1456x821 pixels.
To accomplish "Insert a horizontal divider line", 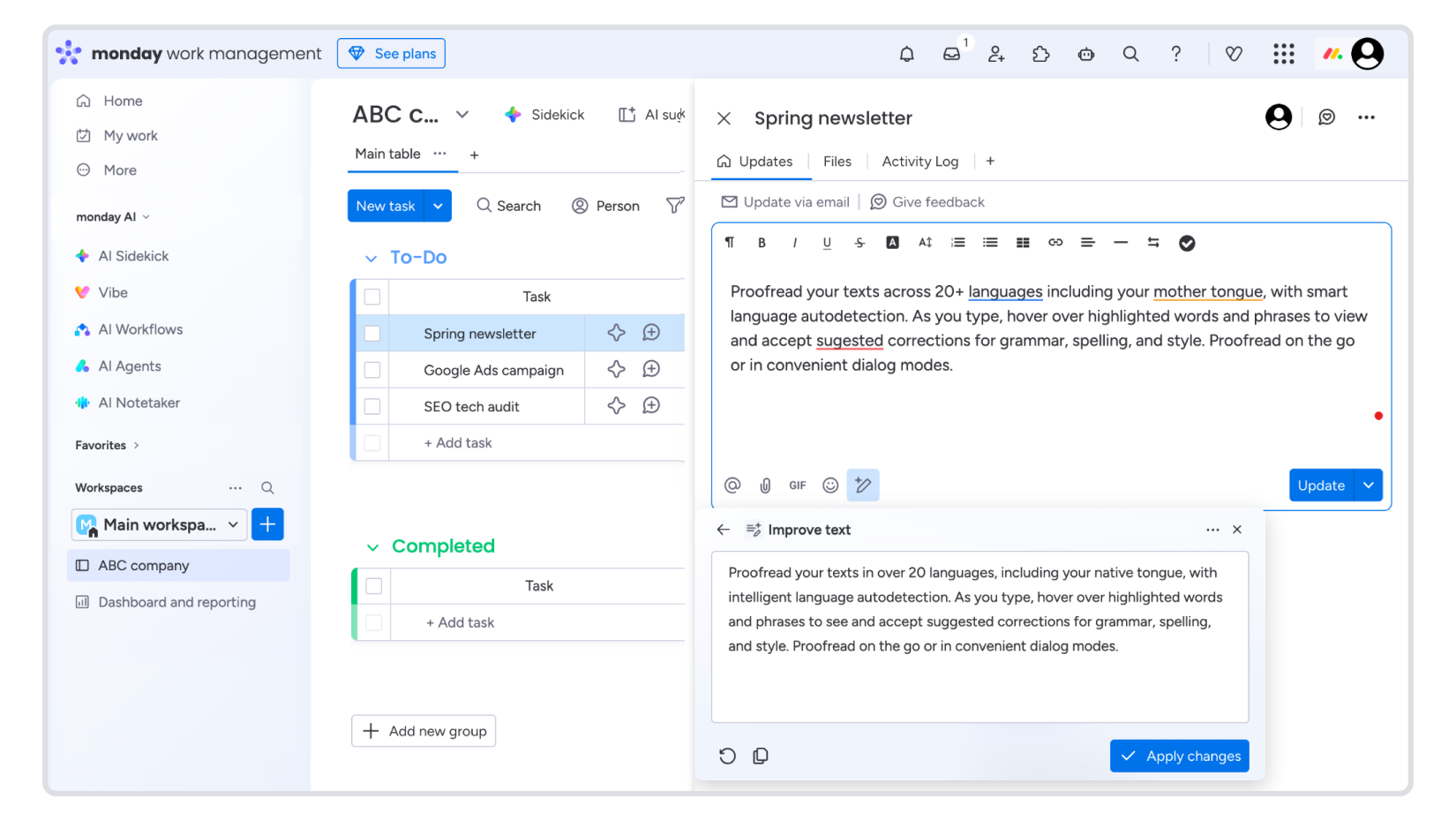I will pos(1121,243).
